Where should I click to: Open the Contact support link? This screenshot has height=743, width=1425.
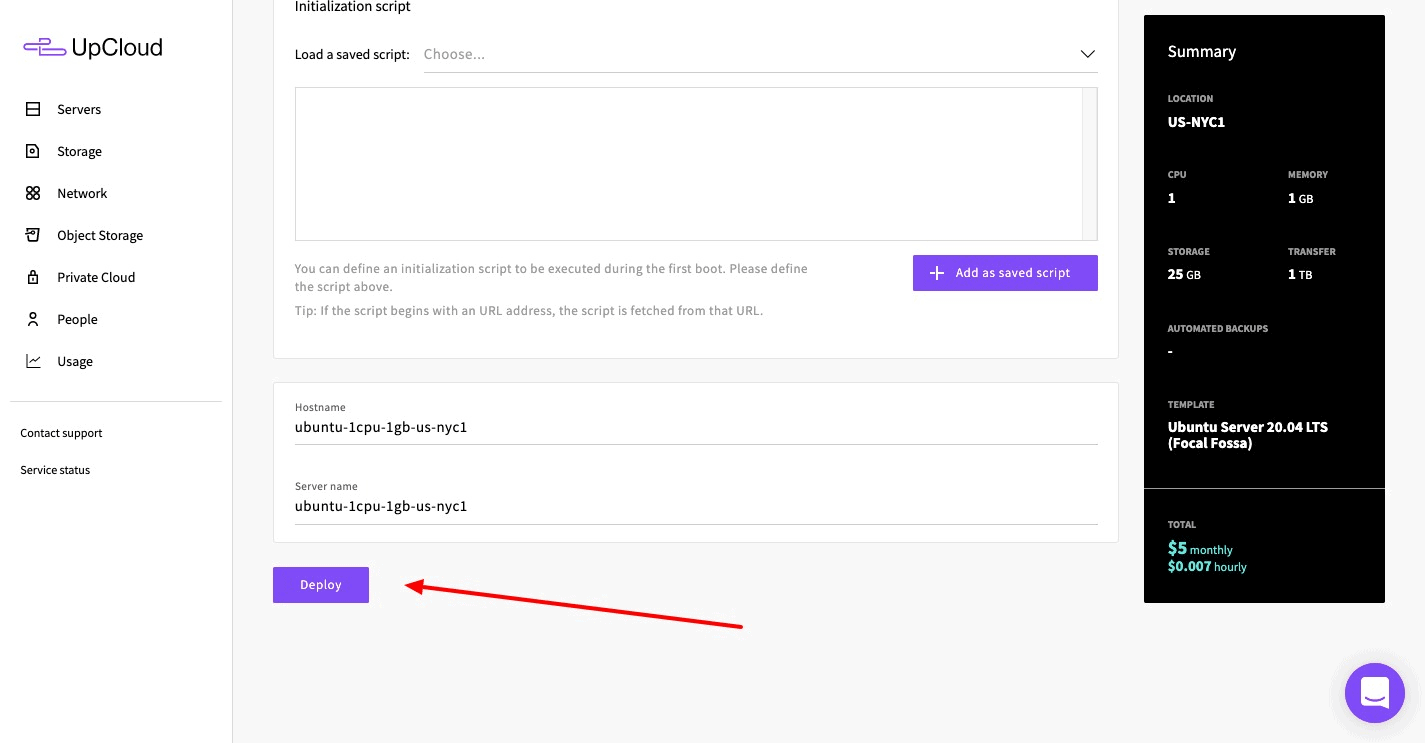point(61,433)
